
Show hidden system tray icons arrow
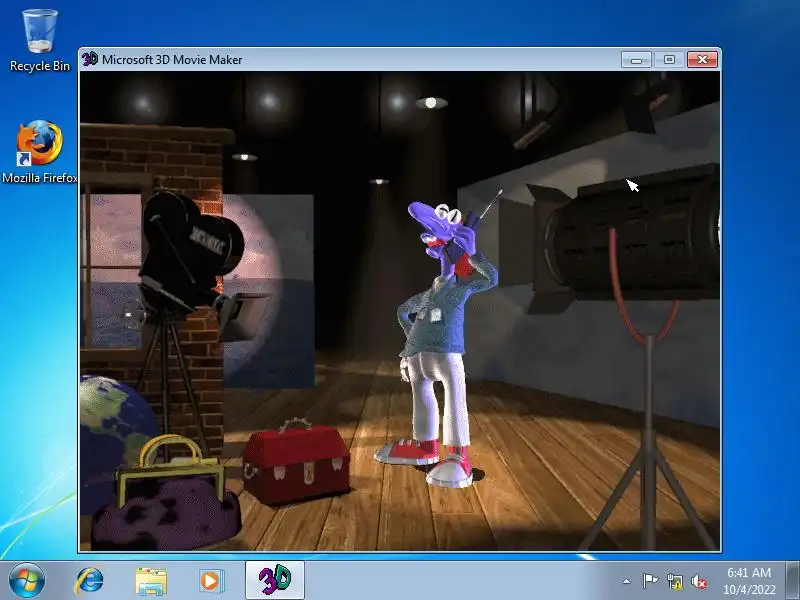(x=627, y=581)
